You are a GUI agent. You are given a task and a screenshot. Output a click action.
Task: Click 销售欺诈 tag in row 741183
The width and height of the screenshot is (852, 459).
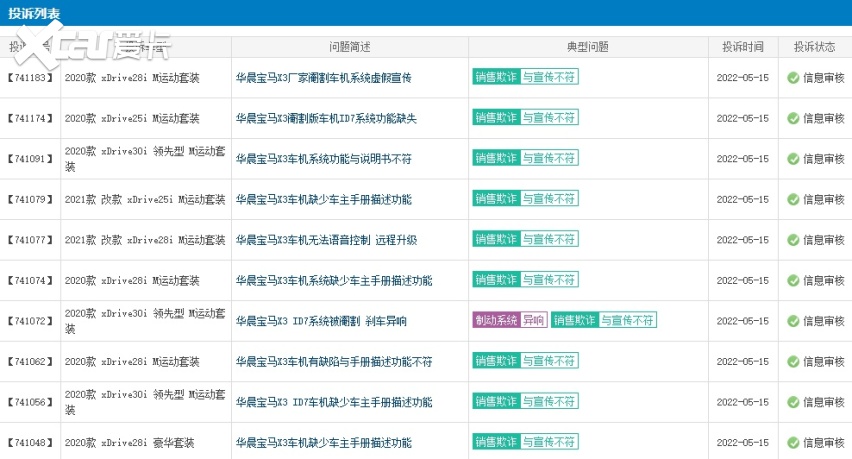coord(496,76)
